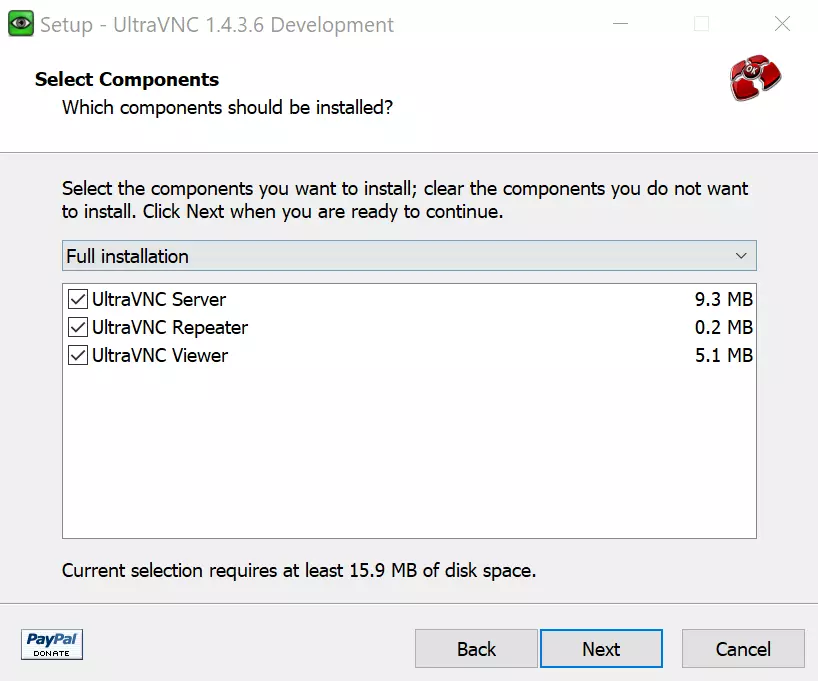The width and height of the screenshot is (818, 681).
Task: Proceed by clicking Next
Action: (601, 648)
